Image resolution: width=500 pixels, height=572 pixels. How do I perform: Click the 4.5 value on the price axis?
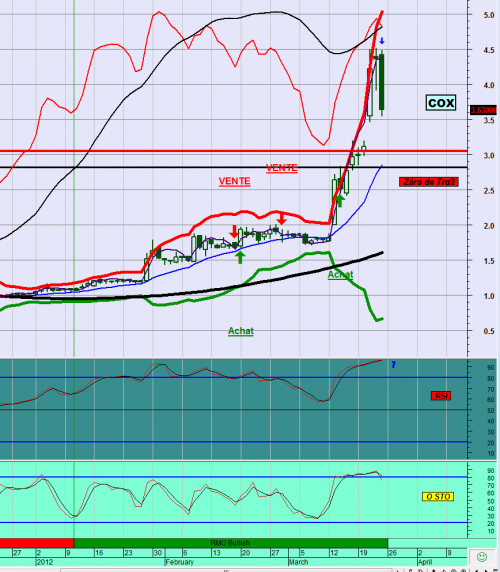pyautogui.click(x=488, y=50)
